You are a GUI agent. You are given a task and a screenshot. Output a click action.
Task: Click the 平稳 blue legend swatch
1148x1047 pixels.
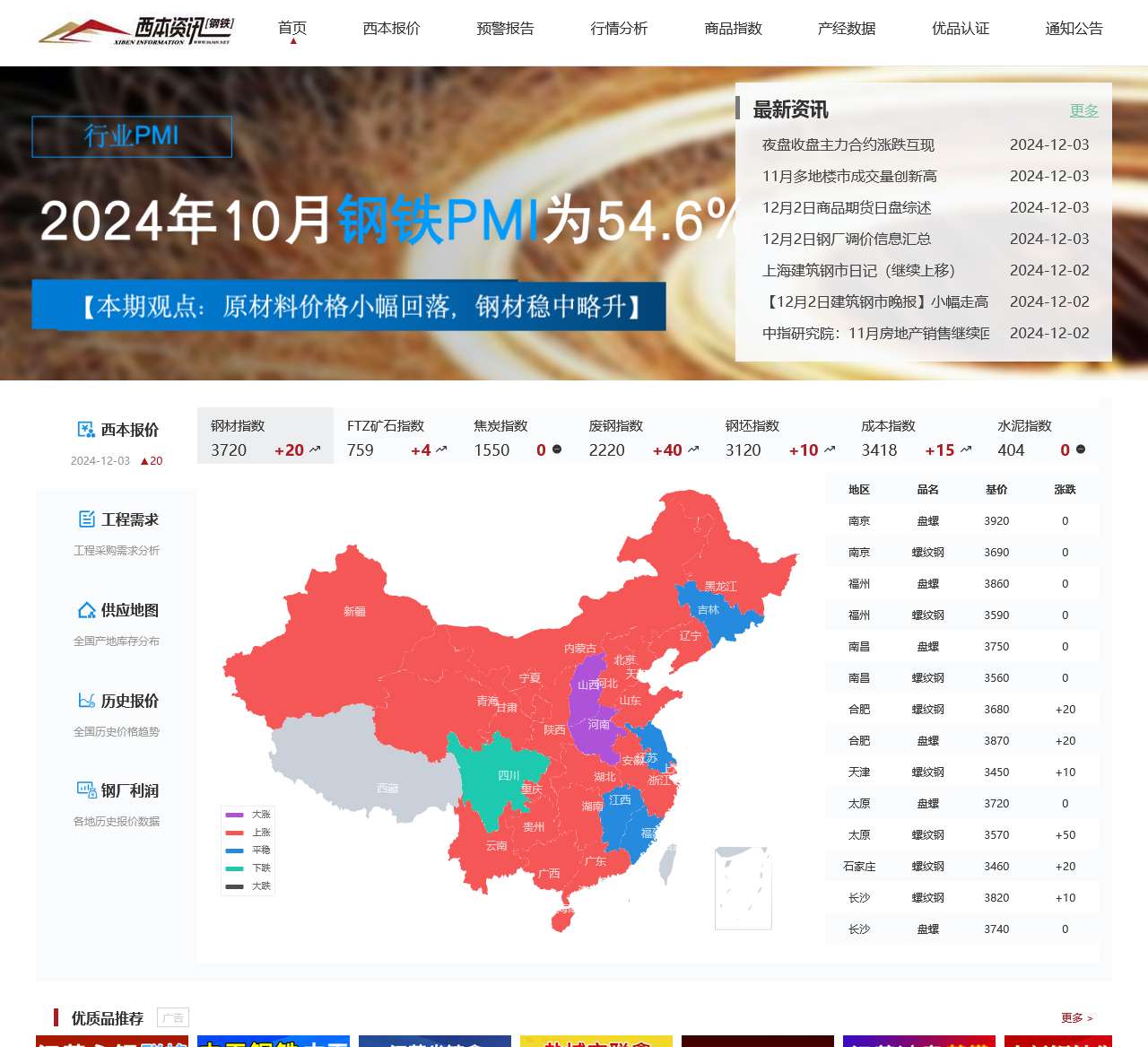[234, 851]
